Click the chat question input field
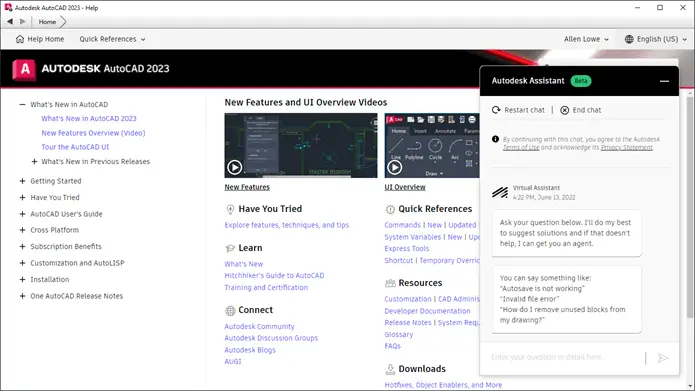This screenshot has width=695, height=391. [565, 357]
